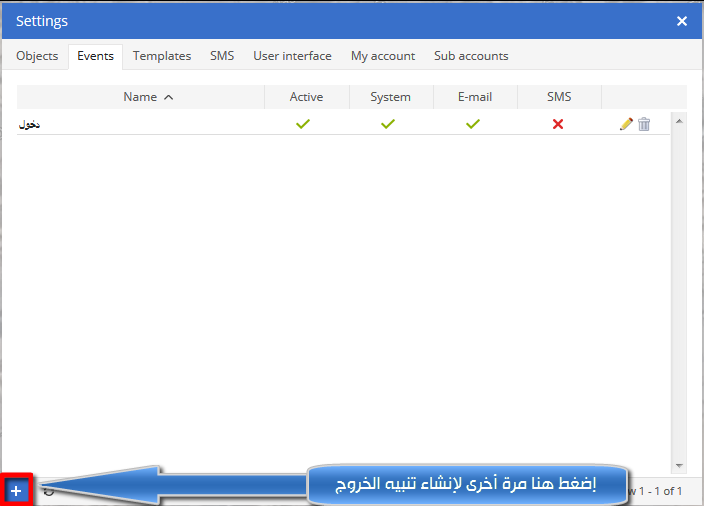Sort events by the Name column header
This screenshot has height=506, width=704.
(x=141, y=97)
